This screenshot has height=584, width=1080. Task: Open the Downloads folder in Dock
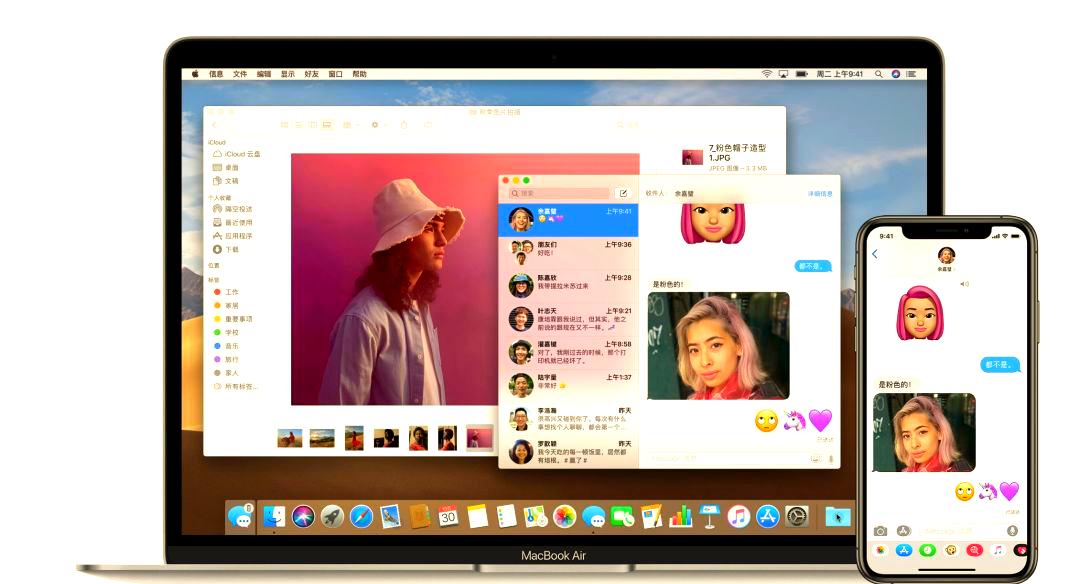[838, 516]
